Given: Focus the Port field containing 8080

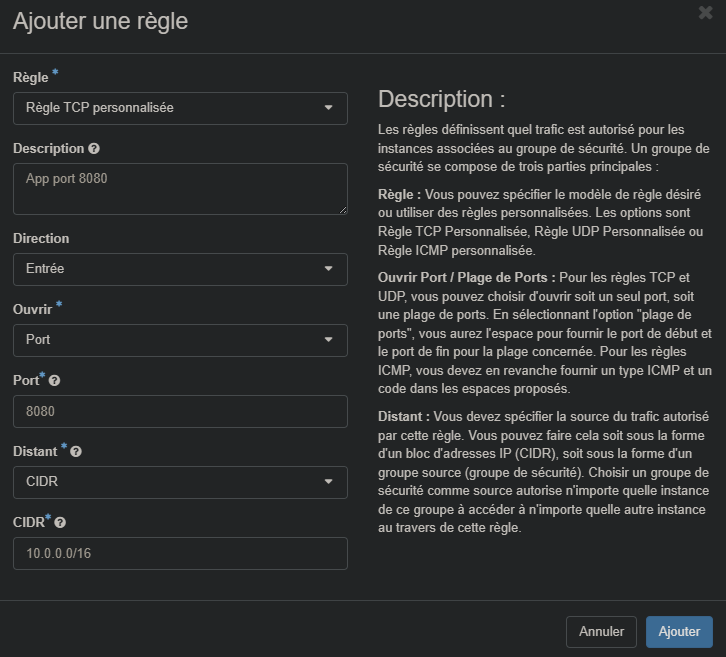Looking at the screenshot, I should 180,411.
